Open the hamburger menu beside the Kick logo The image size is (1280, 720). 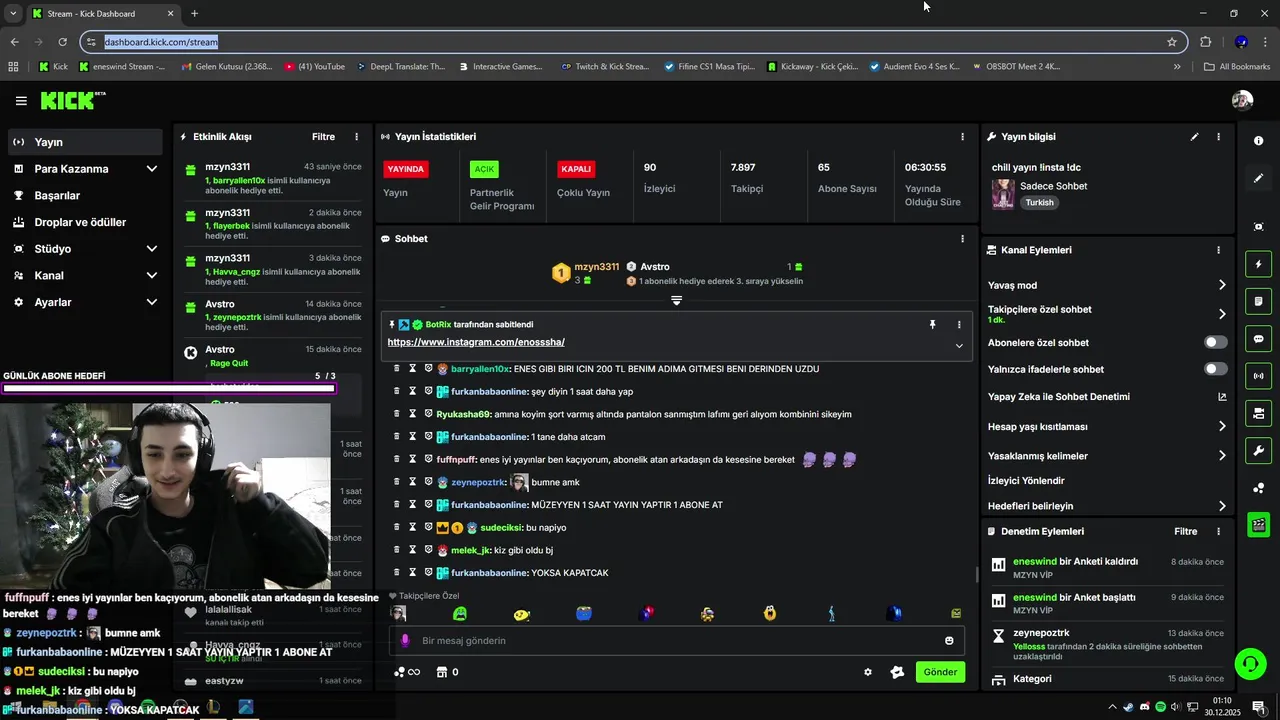coord(21,101)
